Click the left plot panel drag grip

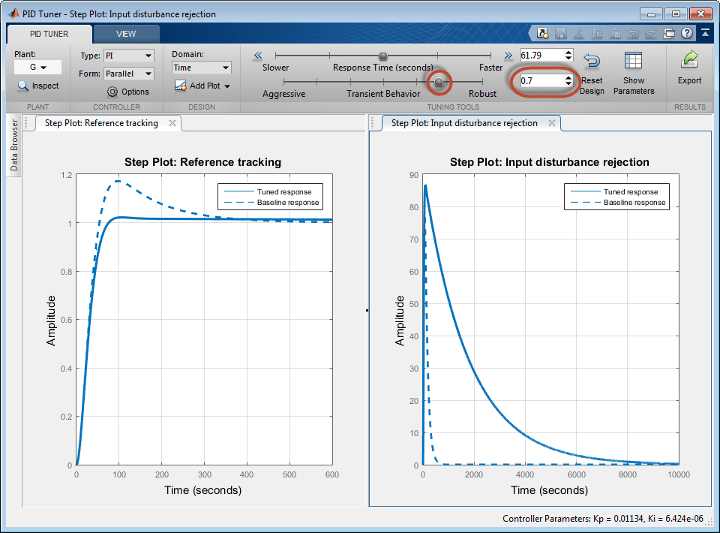click(26, 123)
